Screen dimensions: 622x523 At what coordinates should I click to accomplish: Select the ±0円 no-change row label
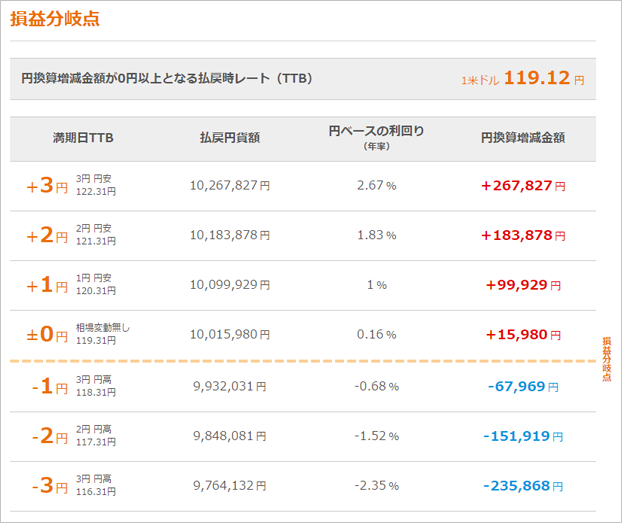point(47,333)
